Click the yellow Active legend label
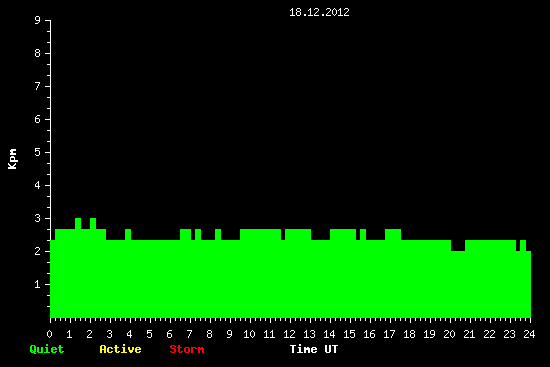This screenshot has height=367, width=550. [x=120, y=349]
